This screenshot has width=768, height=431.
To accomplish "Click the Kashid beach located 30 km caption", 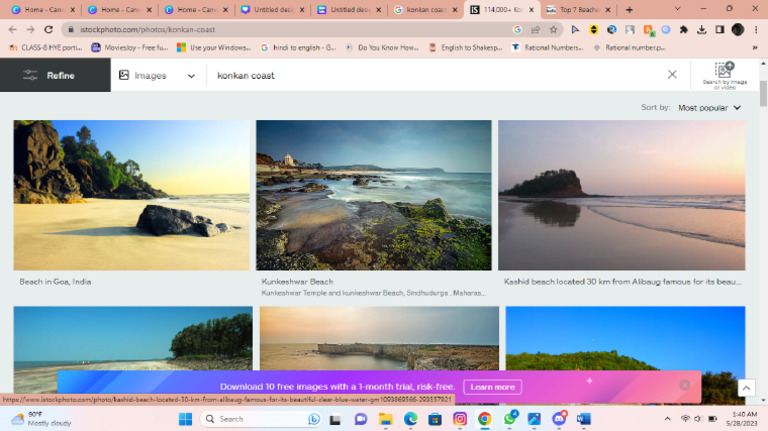I will [x=622, y=282].
